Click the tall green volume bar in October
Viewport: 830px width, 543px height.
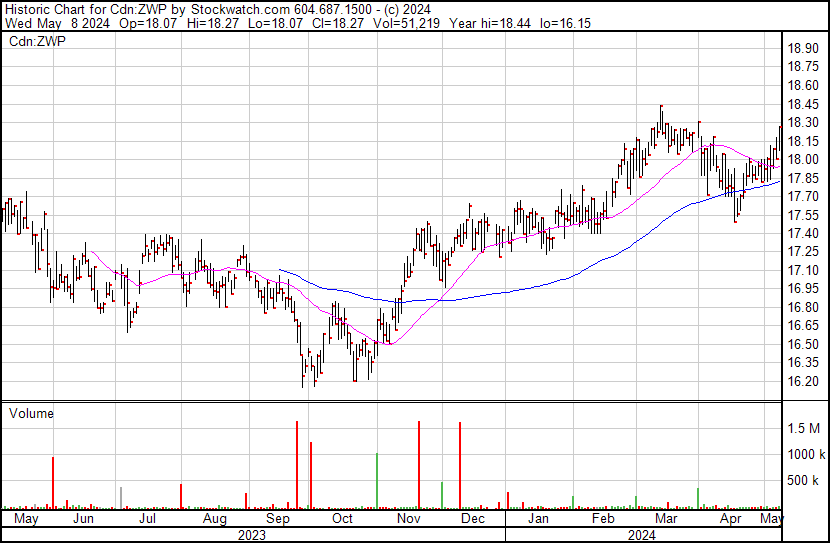coord(376,482)
